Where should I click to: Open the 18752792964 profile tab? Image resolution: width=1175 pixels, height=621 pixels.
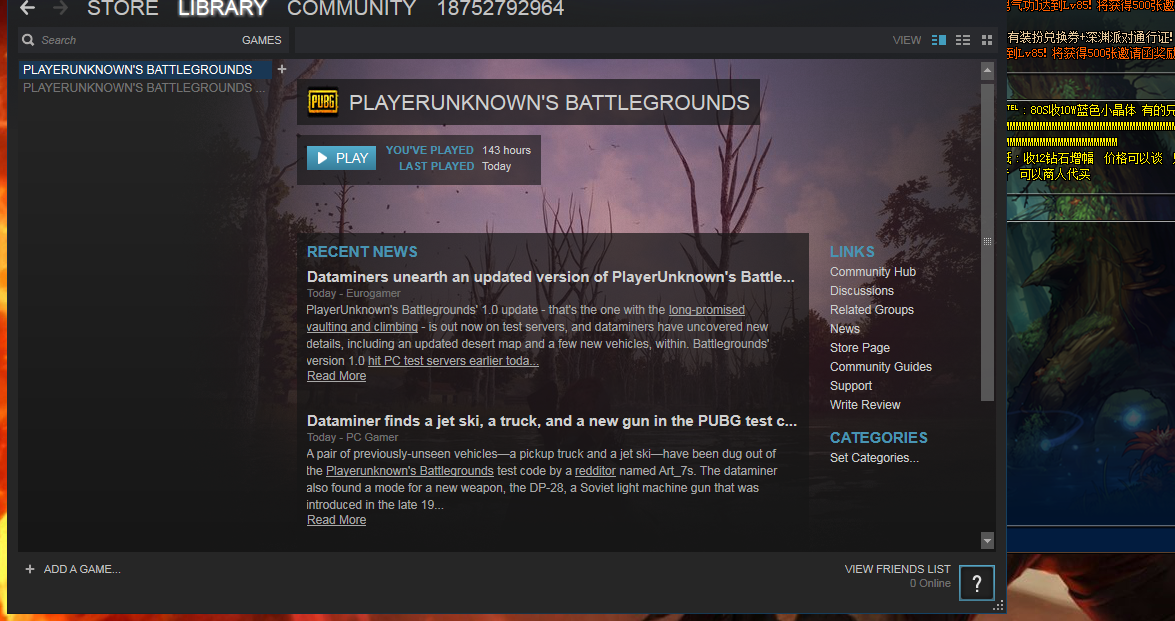point(501,8)
